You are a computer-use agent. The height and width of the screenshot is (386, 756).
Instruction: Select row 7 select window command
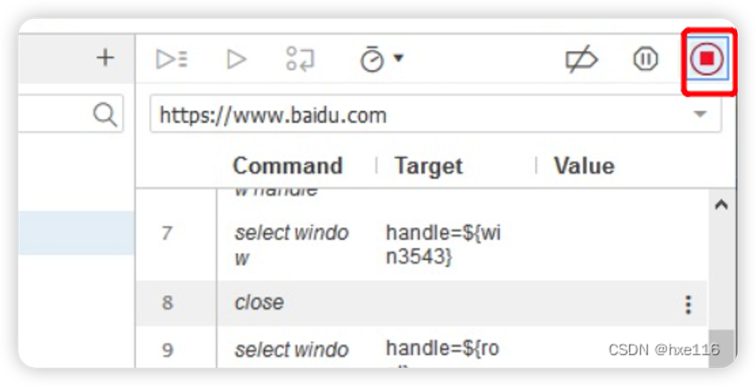tap(292, 245)
